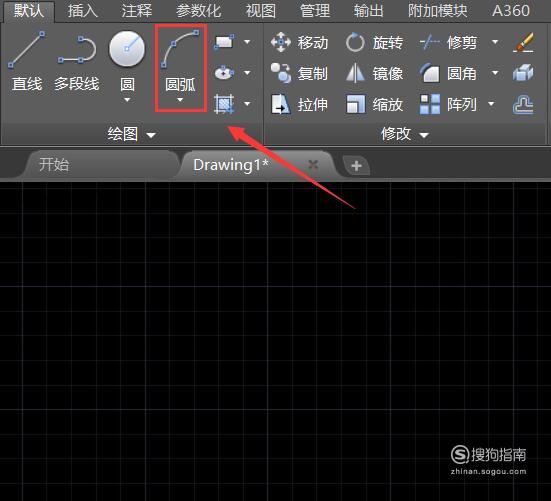Image resolution: width=551 pixels, height=501 pixels.
Task: Open the Add-ins (附加模块) ribbon tab
Action: 437,11
